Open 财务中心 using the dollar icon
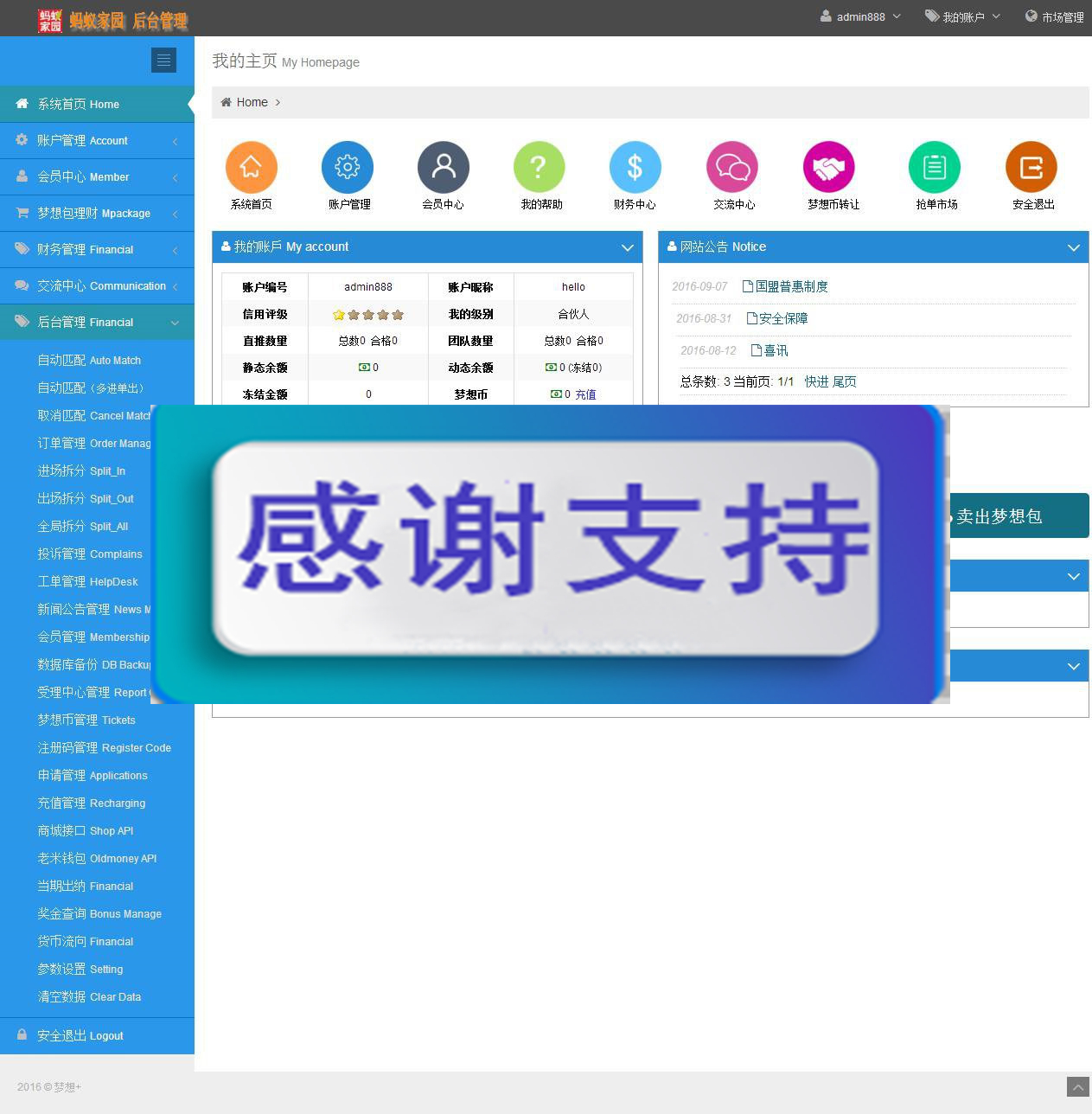Image resolution: width=1092 pixels, height=1114 pixels. [635, 166]
